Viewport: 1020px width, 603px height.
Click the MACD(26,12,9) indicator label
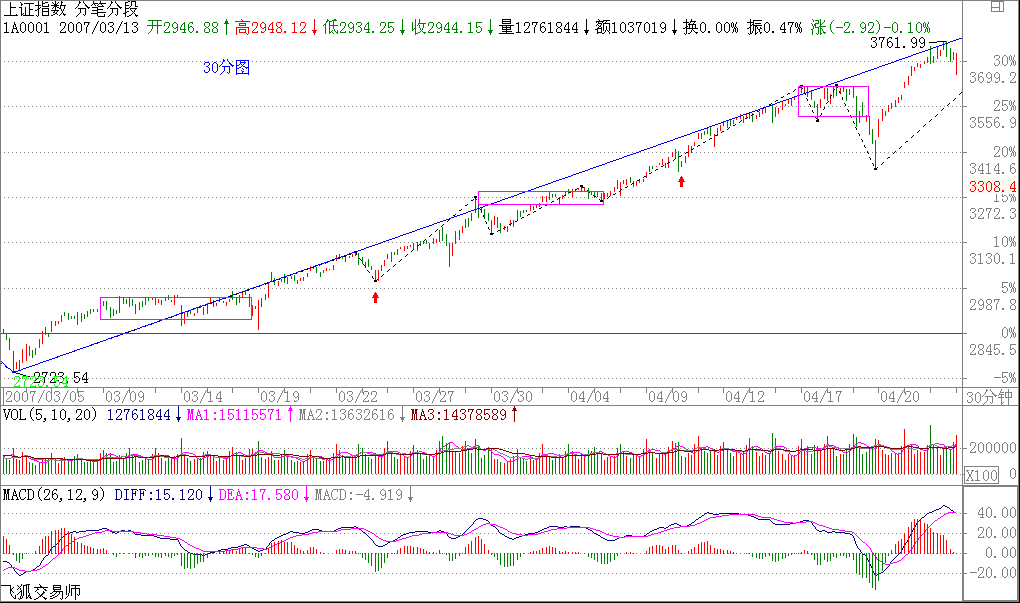(54, 494)
